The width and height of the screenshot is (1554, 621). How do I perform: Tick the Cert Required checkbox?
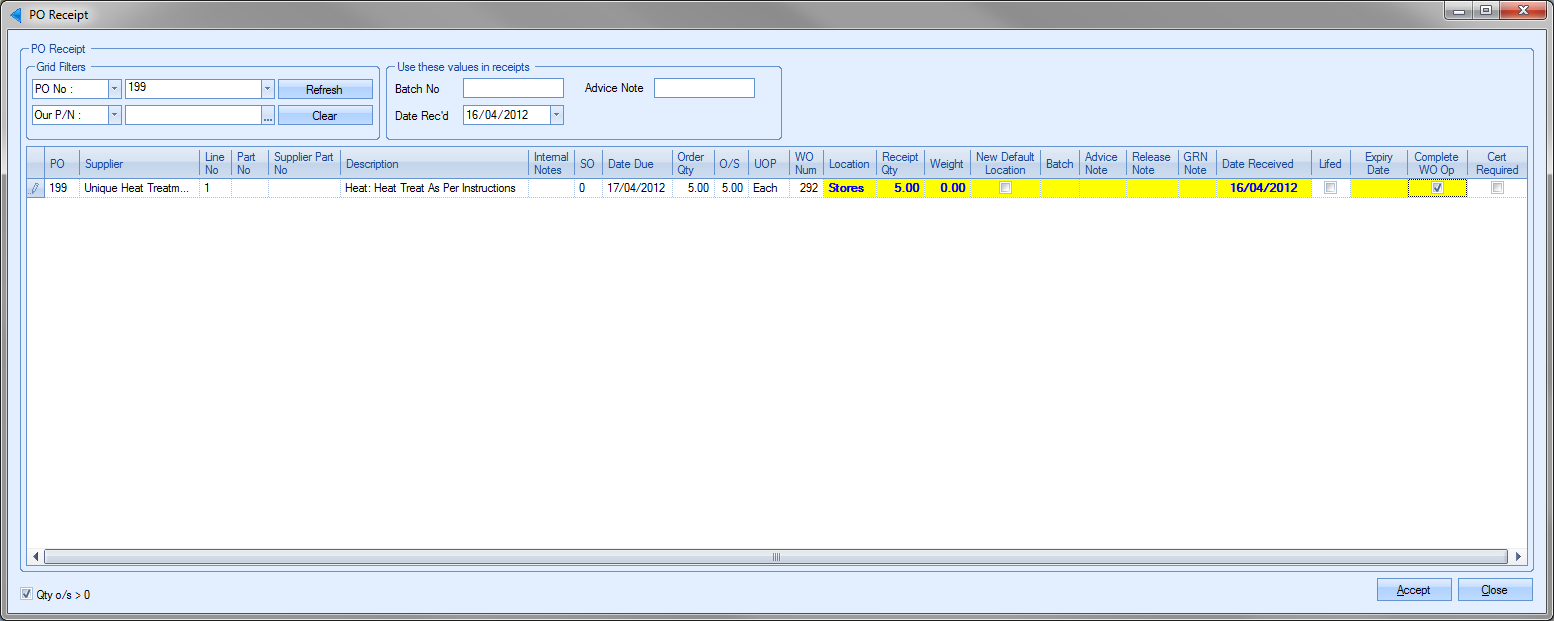pos(1497,188)
